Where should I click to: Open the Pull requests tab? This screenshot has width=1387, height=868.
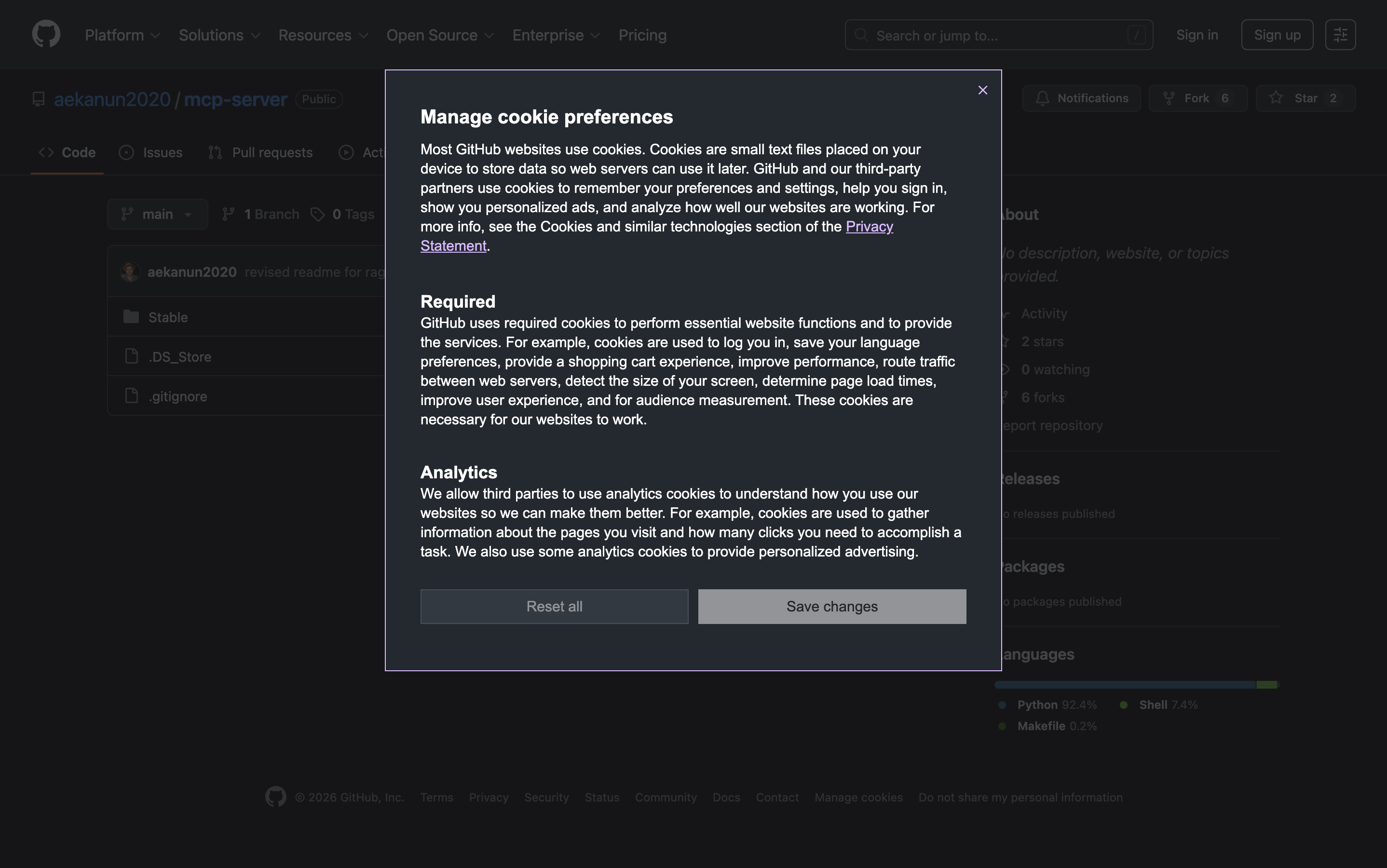point(260,153)
